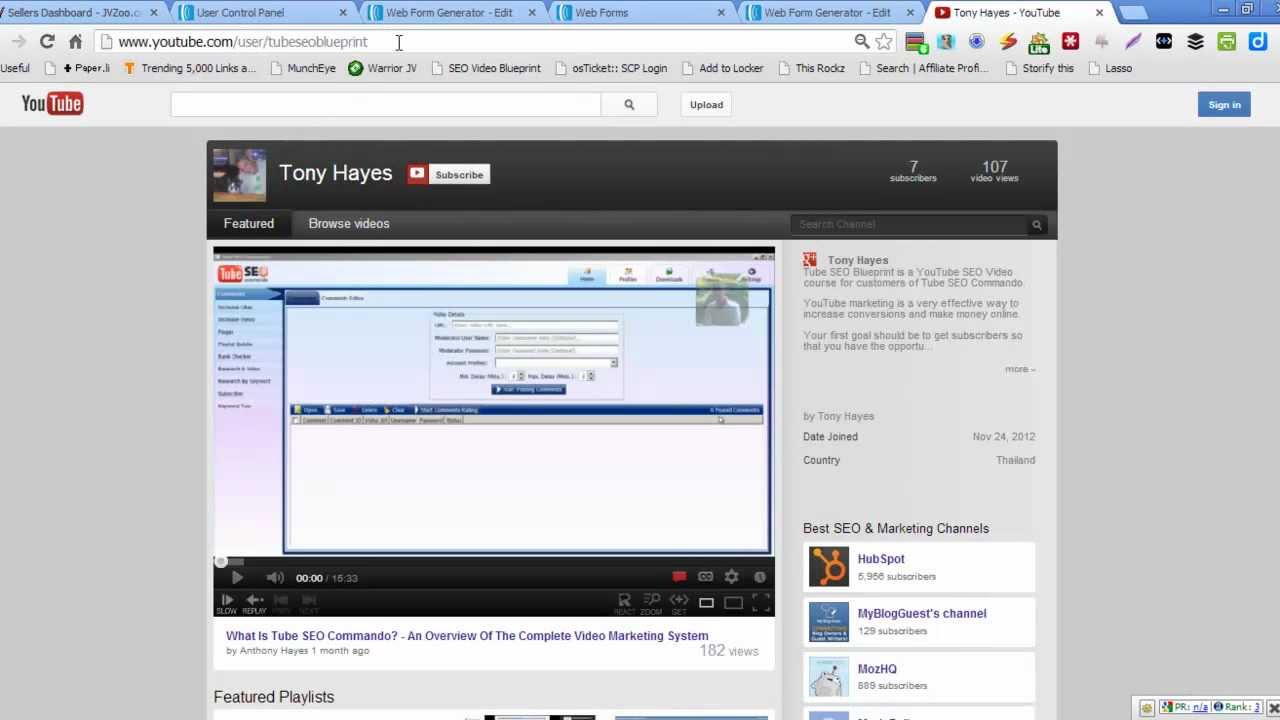Image resolution: width=1280 pixels, height=720 pixels.
Task: Mute the video volume
Action: (x=275, y=577)
